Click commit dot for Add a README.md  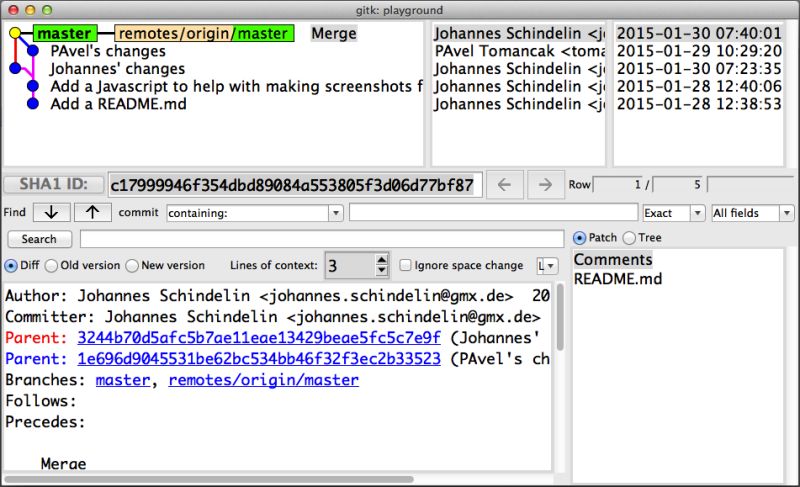[33, 104]
